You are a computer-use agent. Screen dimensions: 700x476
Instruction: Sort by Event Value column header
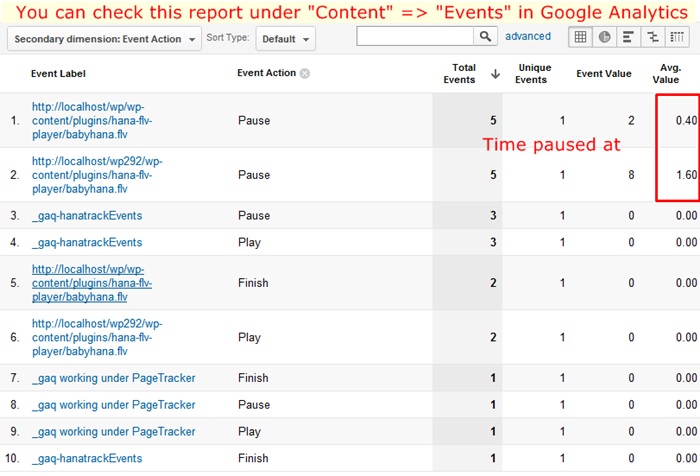click(x=605, y=74)
